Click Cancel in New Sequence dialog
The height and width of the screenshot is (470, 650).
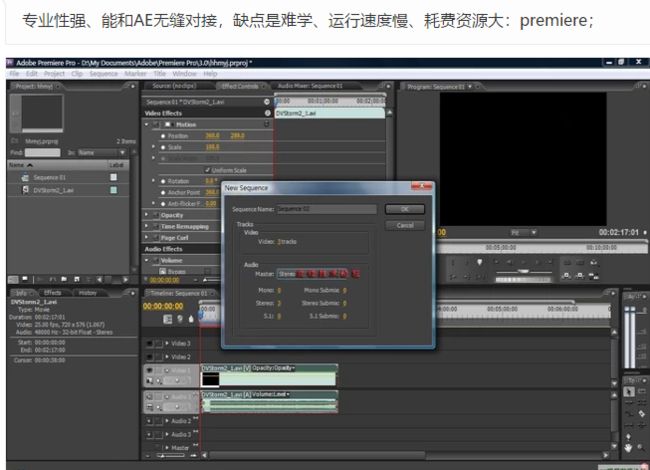[x=405, y=225]
